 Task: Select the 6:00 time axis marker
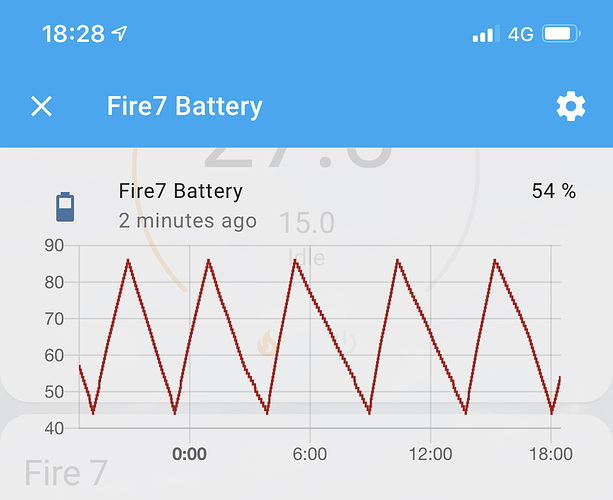pyautogui.click(x=310, y=454)
